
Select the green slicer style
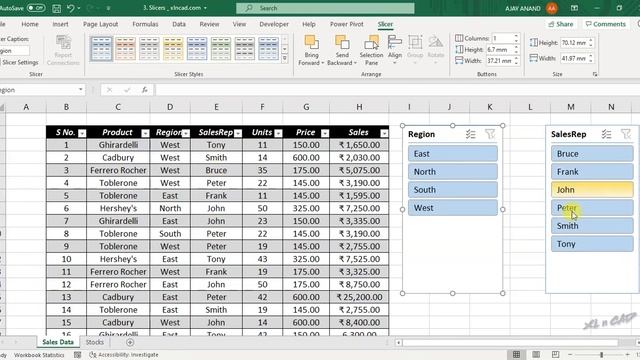tap(221, 49)
